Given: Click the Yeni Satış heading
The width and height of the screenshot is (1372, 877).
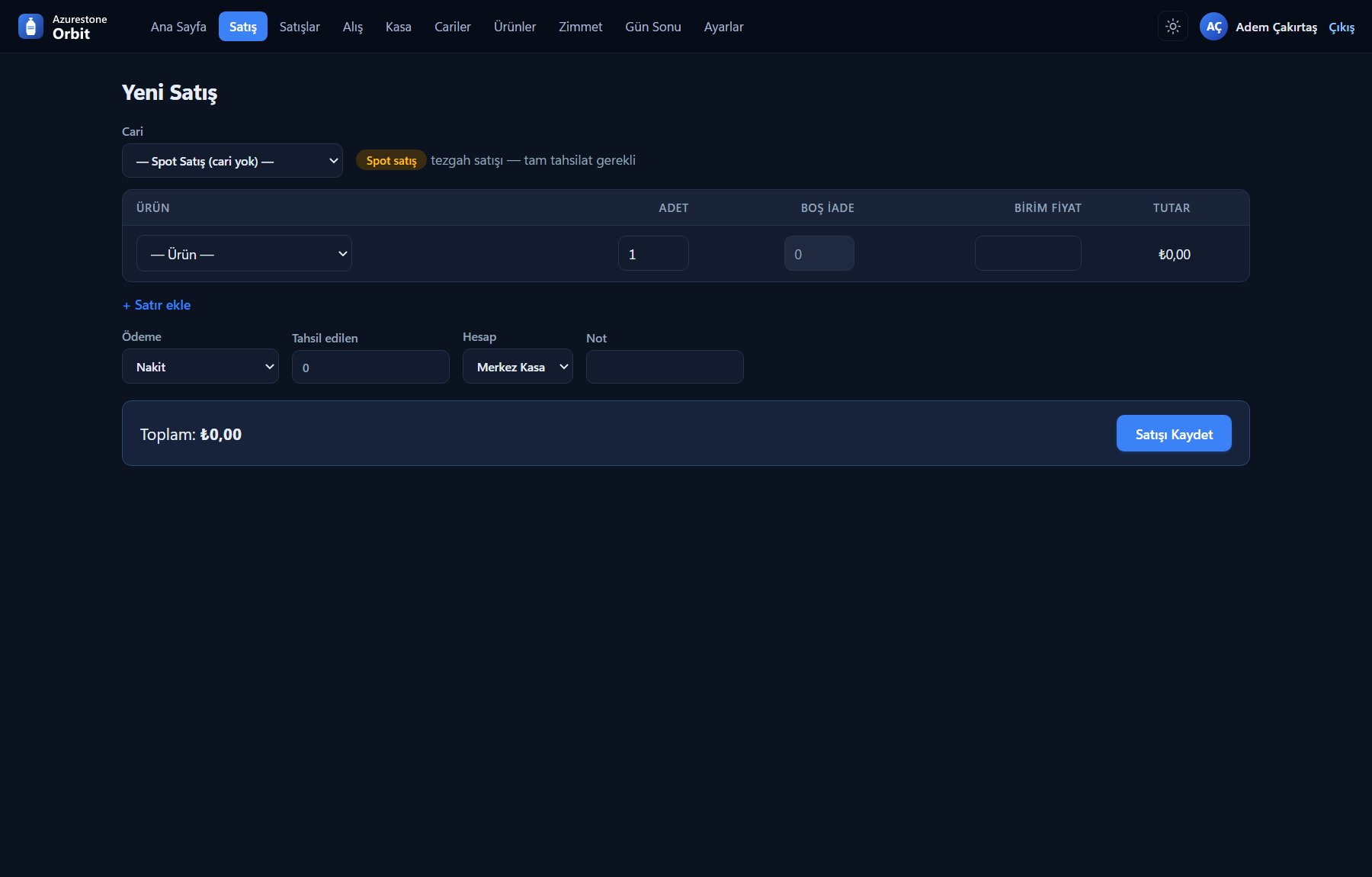Looking at the screenshot, I should pyautogui.click(x=169, y=93).
